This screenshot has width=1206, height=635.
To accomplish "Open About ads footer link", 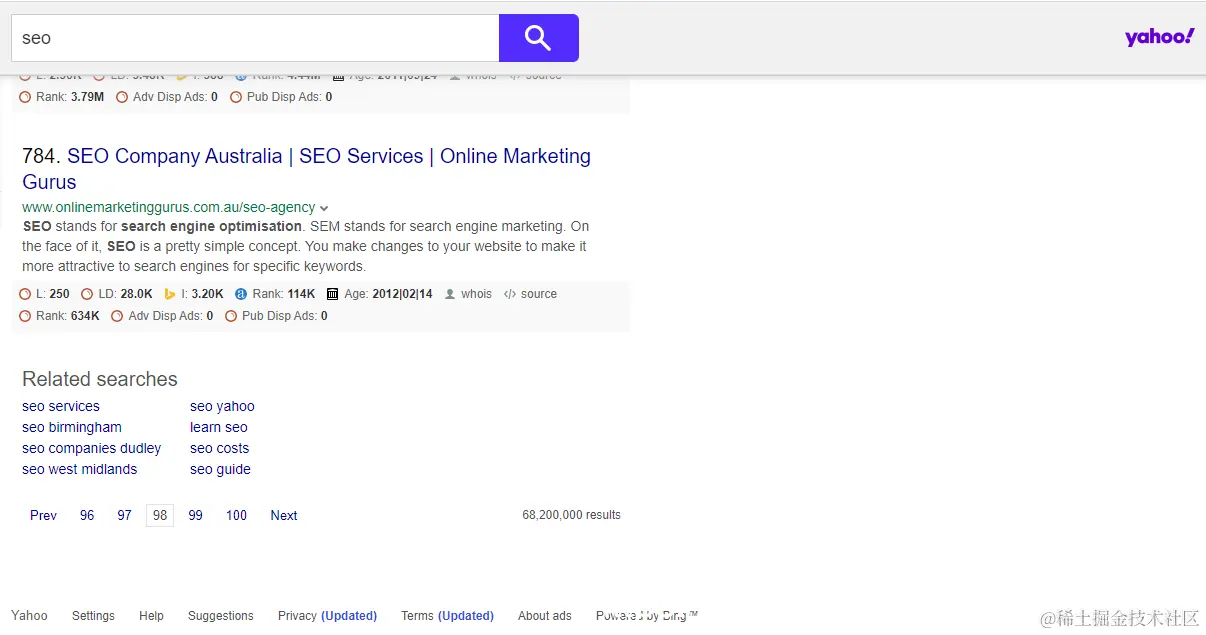I will 545,616.
